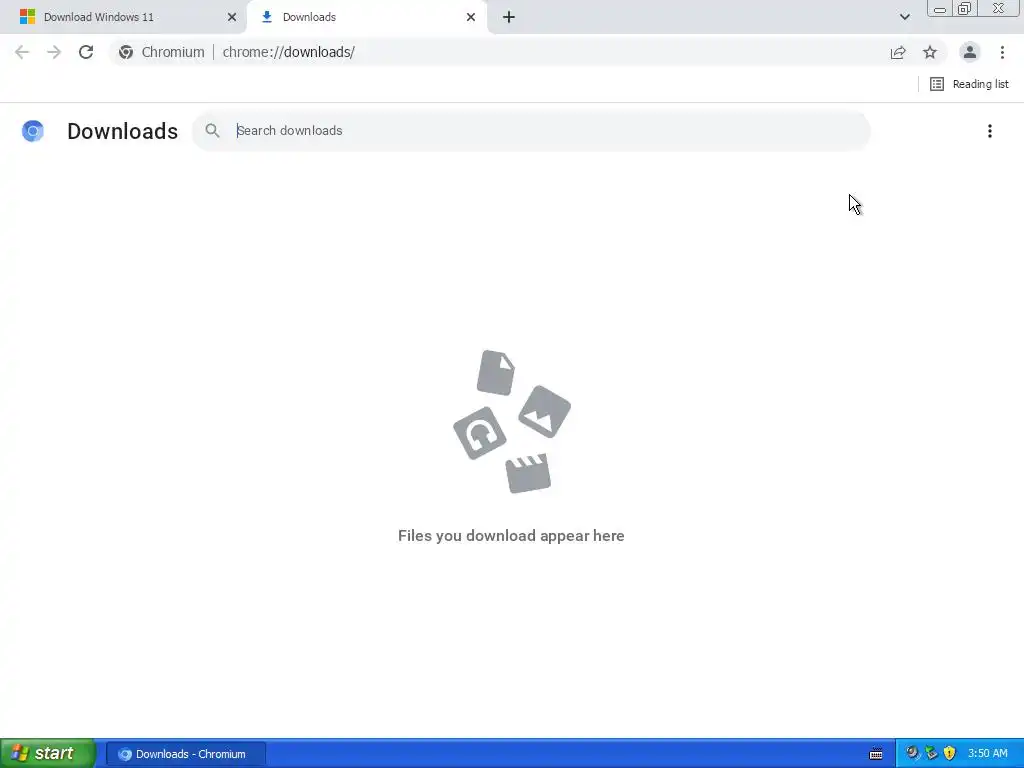The height and width of the screenshot is (768, 1024).
Task: Click the Search downloads field
Action: pyautogui.click(x=549, y=131)
